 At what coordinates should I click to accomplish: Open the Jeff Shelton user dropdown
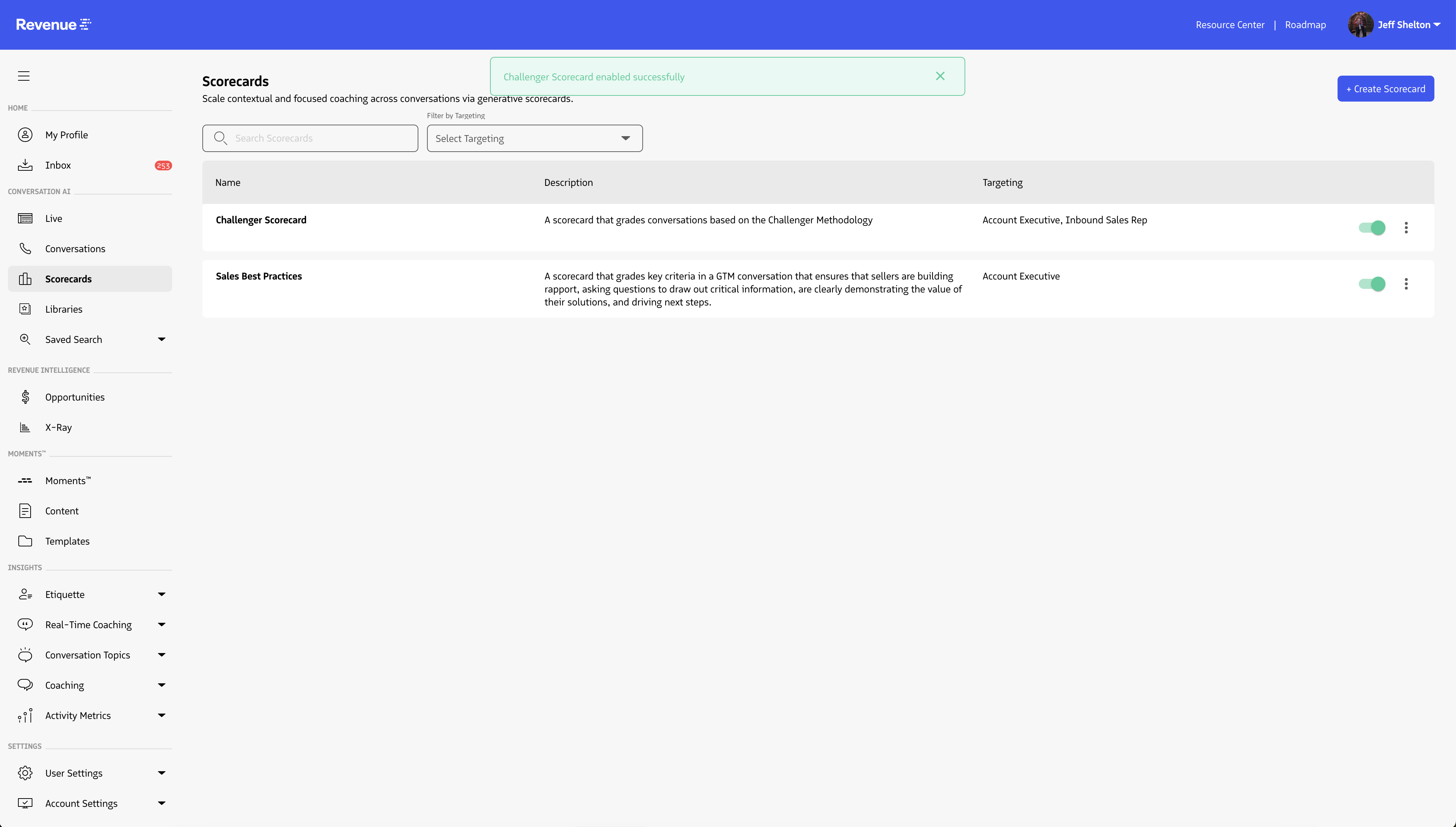[1410, 24]
